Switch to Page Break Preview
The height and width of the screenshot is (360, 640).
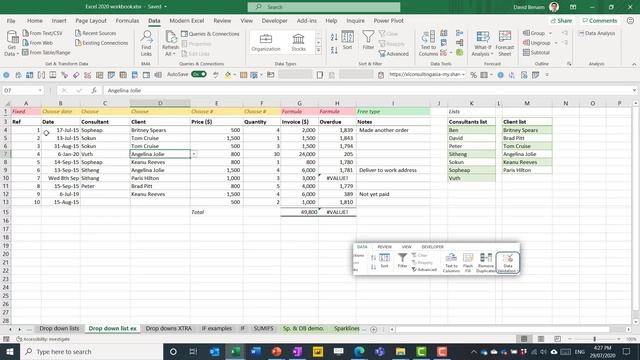557,339
